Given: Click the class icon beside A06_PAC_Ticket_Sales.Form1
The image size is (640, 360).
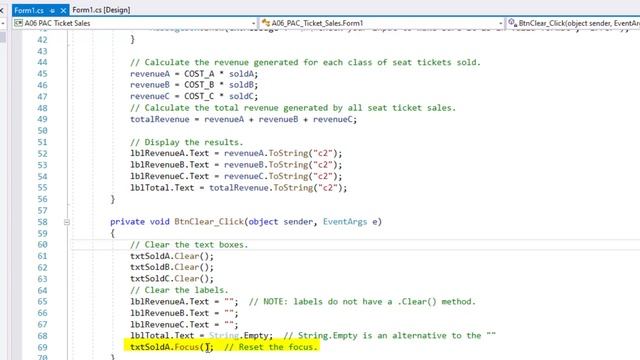Looking at the screenshot, I should coord(266,23).
